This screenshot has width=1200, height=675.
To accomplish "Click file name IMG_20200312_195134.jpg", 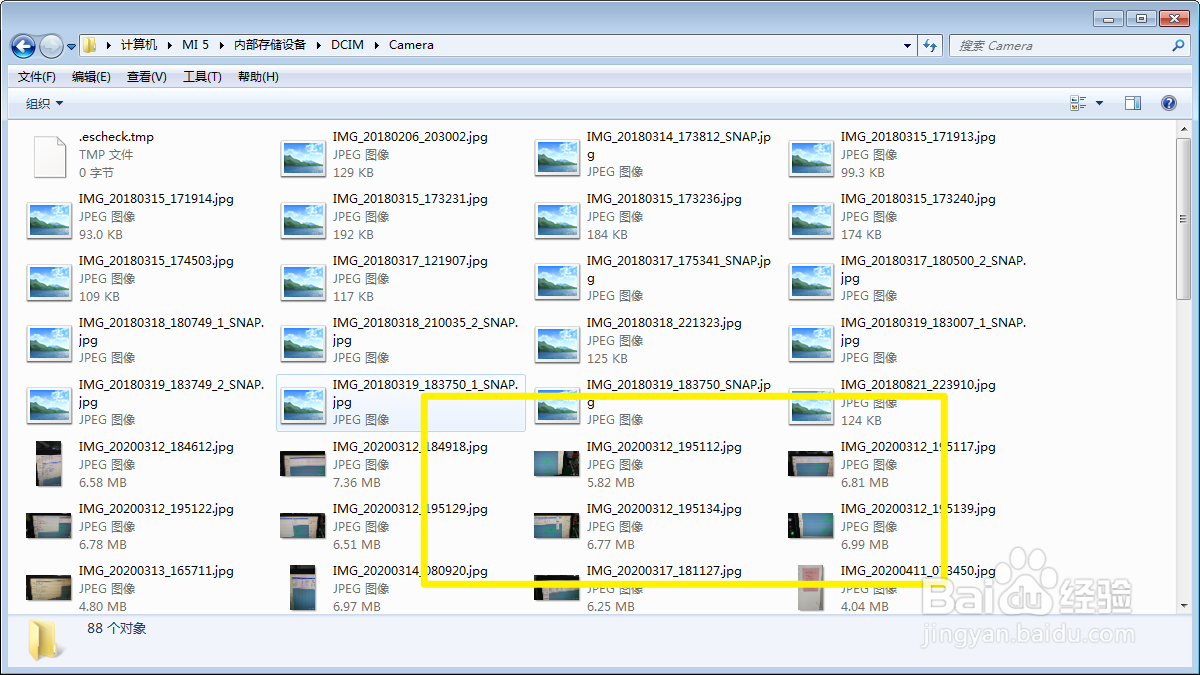I will coord(664,509).
